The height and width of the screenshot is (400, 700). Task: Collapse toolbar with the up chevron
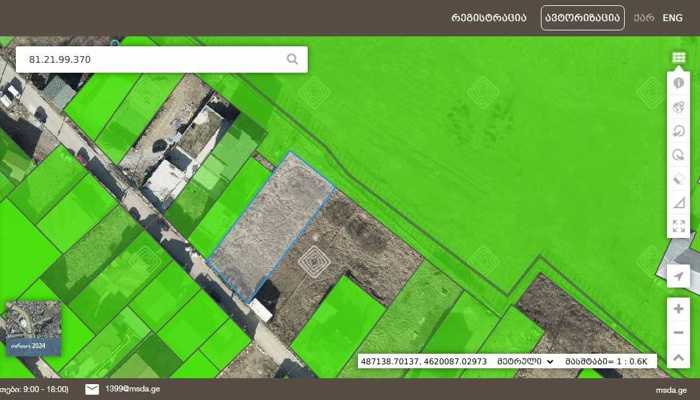(679, 357)
